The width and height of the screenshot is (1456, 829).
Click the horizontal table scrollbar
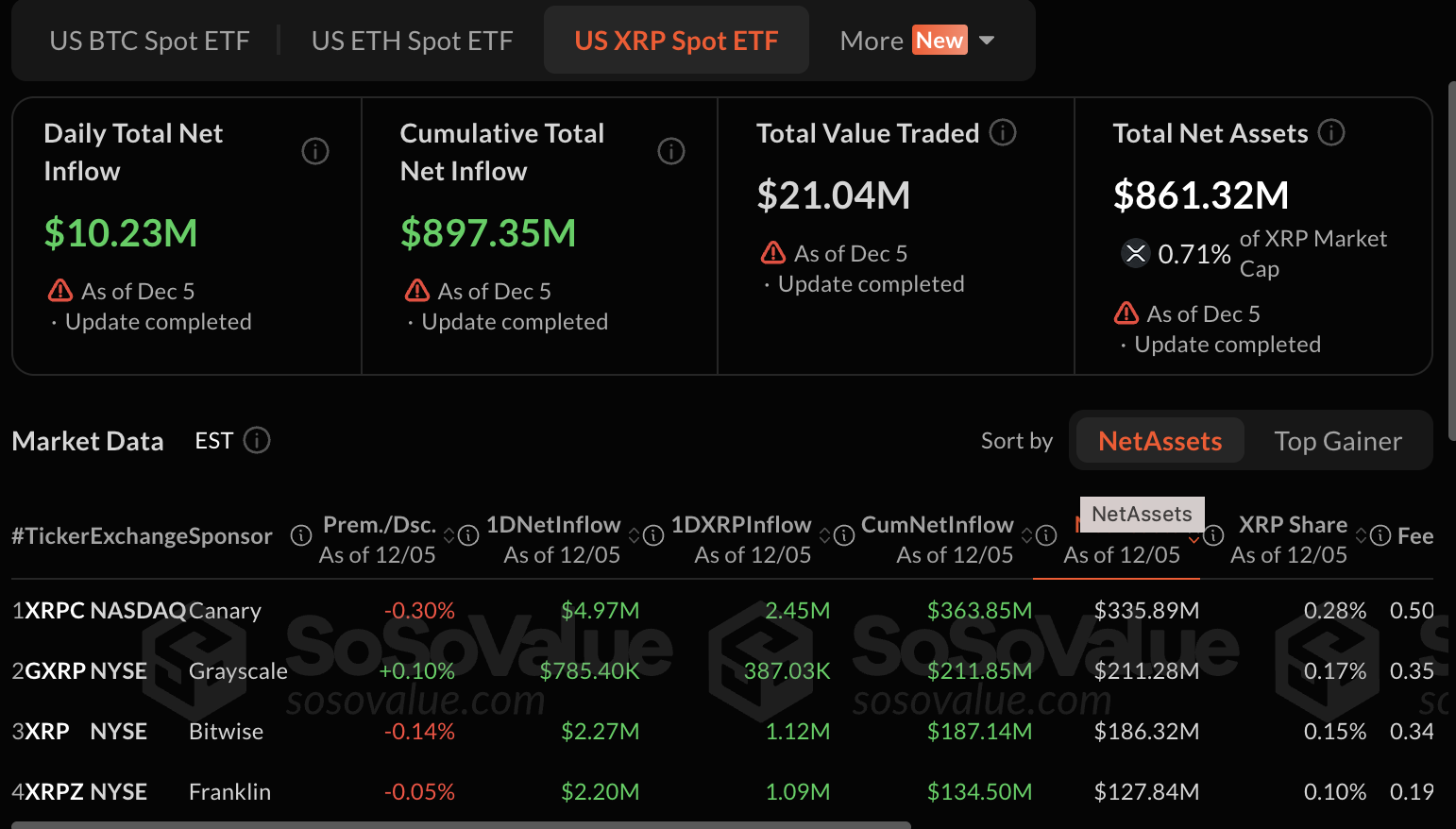click(461, 824)
